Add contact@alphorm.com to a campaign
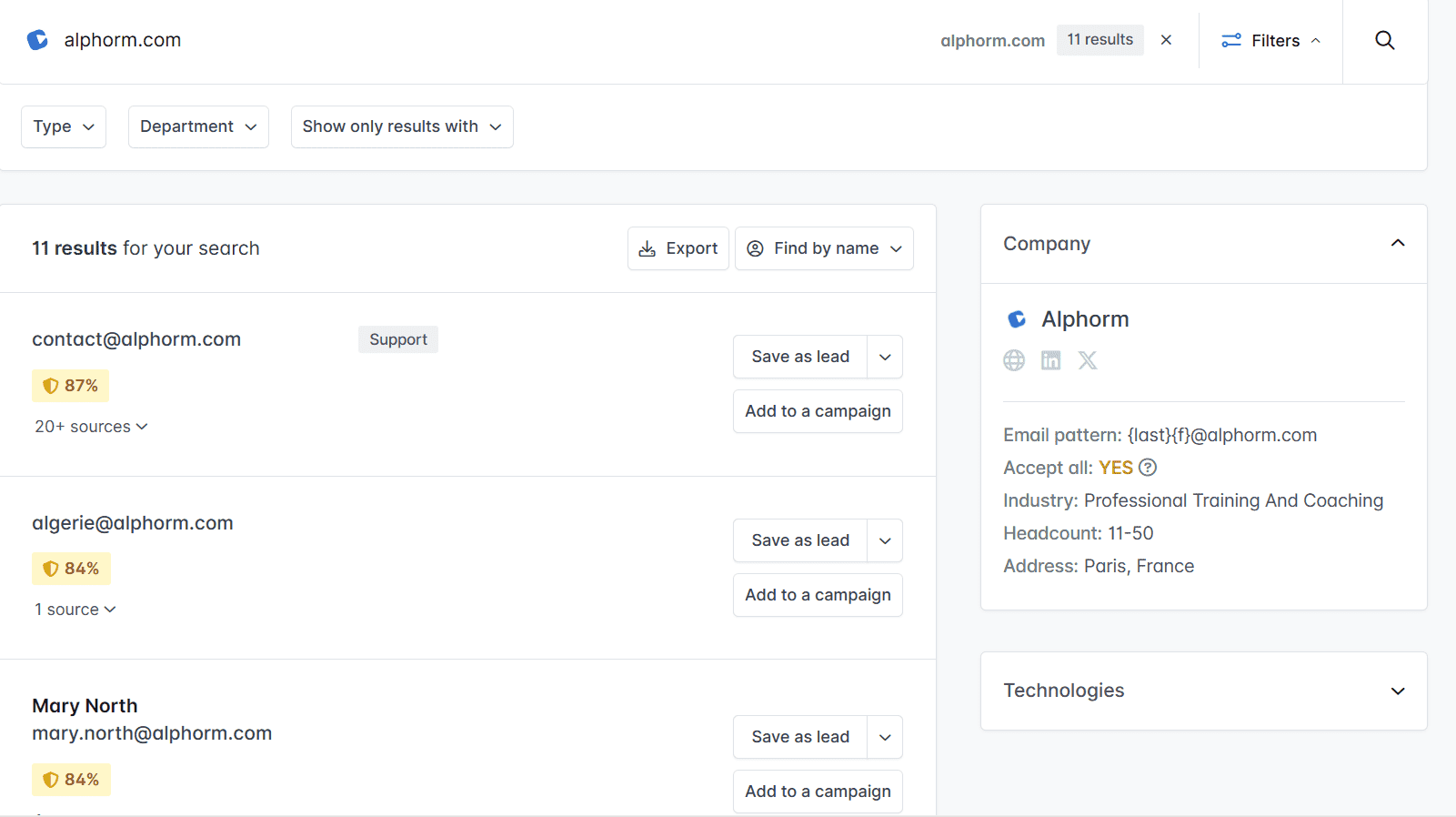Viewport: 1456px width, 817px height. [818, 411]
